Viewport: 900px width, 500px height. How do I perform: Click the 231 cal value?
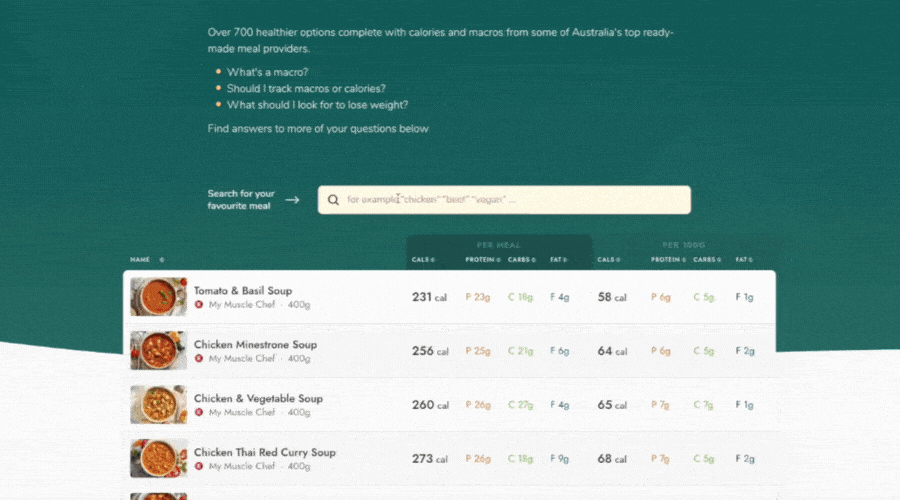tap(429, 297)
